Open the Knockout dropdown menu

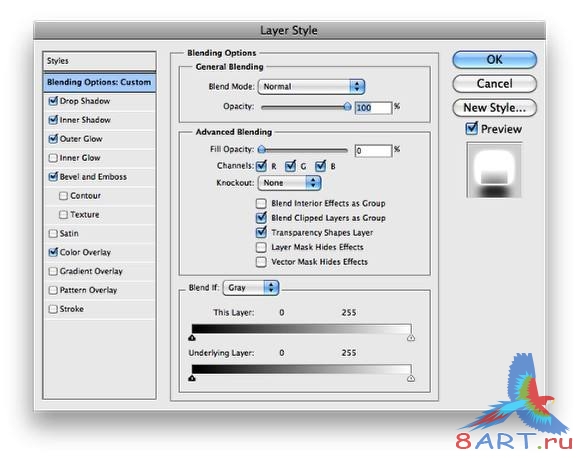coord(289,183)
